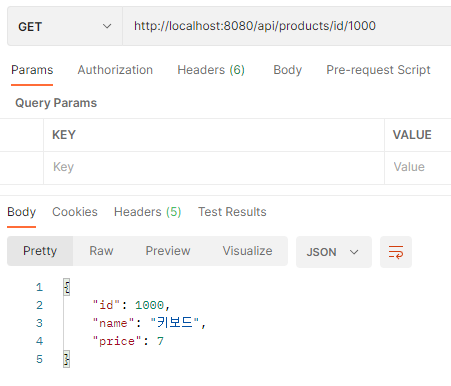
Task: Click the closing brace on line 5
Action: tap(67, 359)
